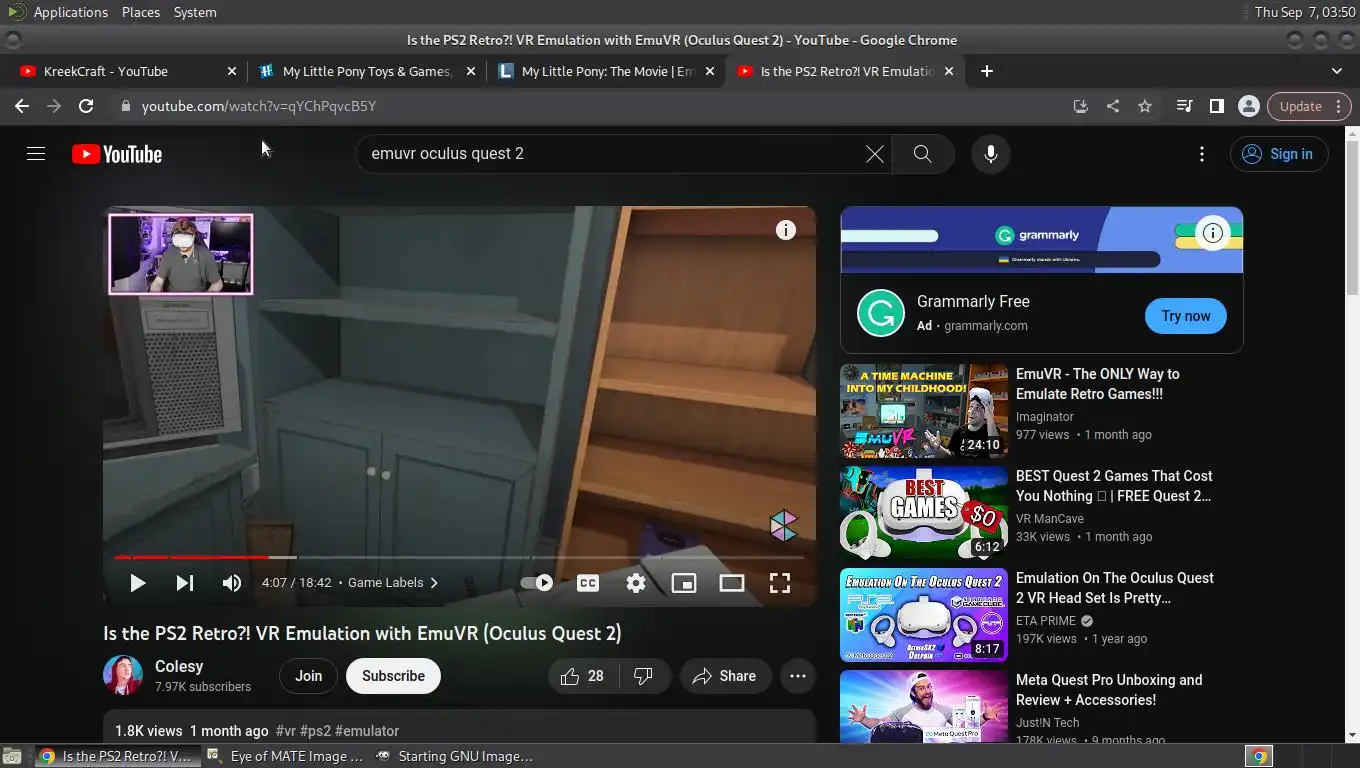The height and width of the screenshot is (768, 1360).
Task: Open Grammarly Free ad logo
Action: (x=881, y=314)
